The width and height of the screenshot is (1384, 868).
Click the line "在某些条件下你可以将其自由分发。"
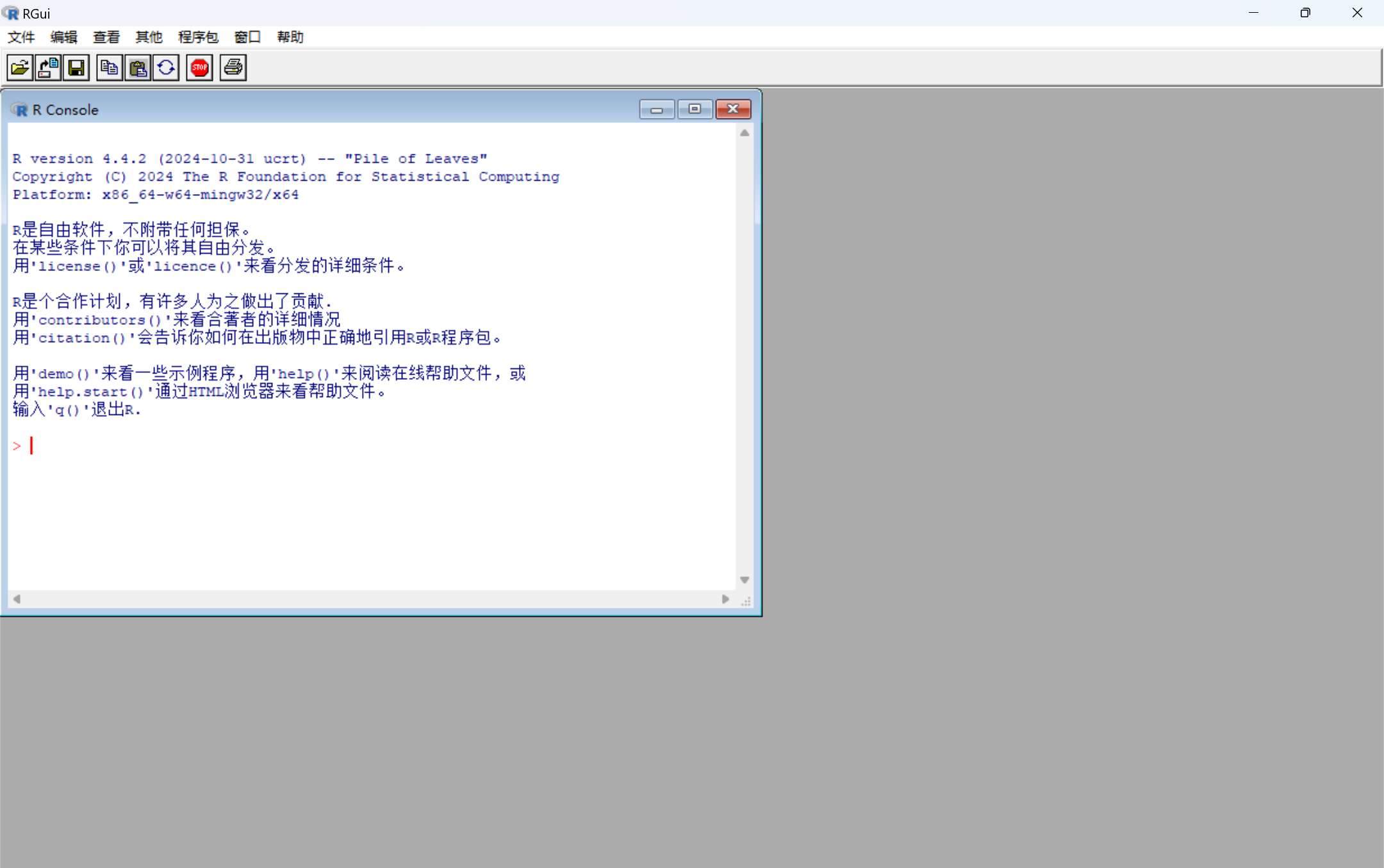coord(144,247)
